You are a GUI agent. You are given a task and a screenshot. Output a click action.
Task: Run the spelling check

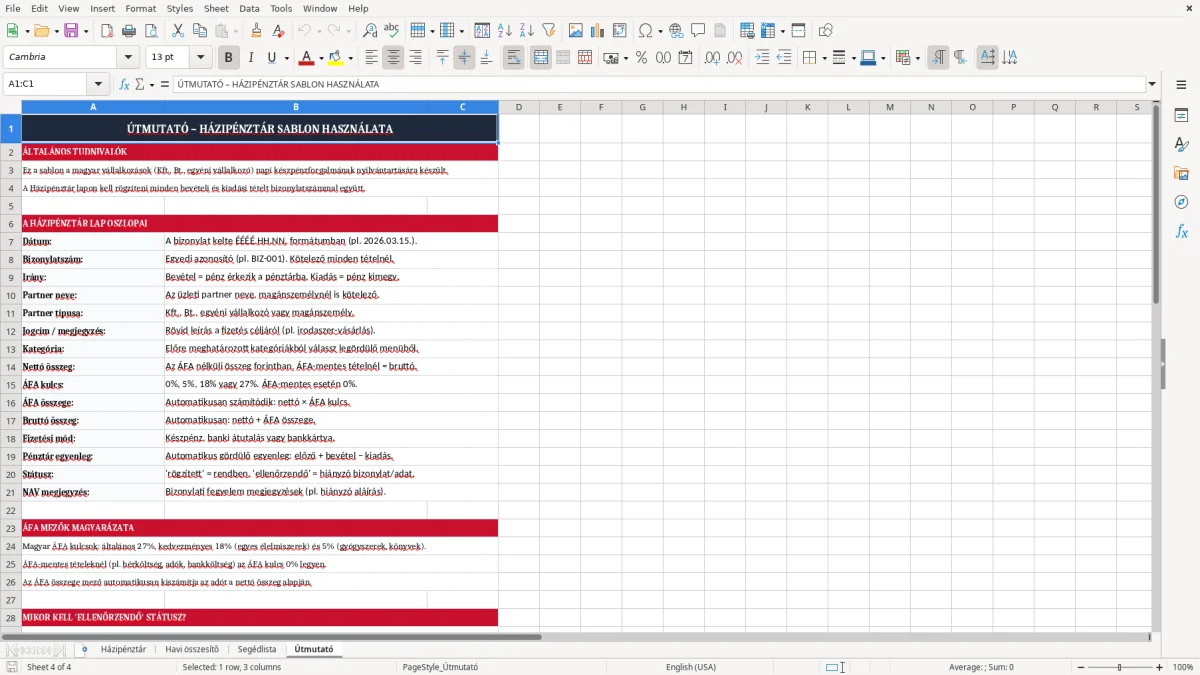392,31
